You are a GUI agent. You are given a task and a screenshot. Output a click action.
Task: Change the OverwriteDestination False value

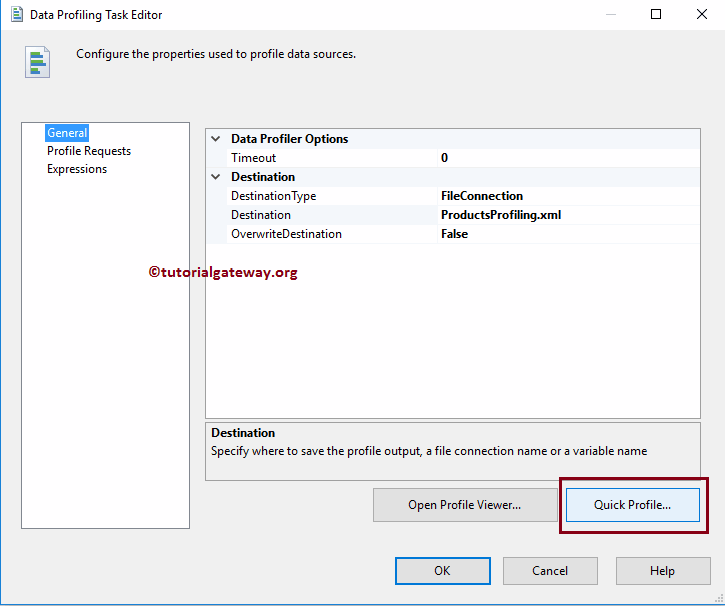(568, 234)
